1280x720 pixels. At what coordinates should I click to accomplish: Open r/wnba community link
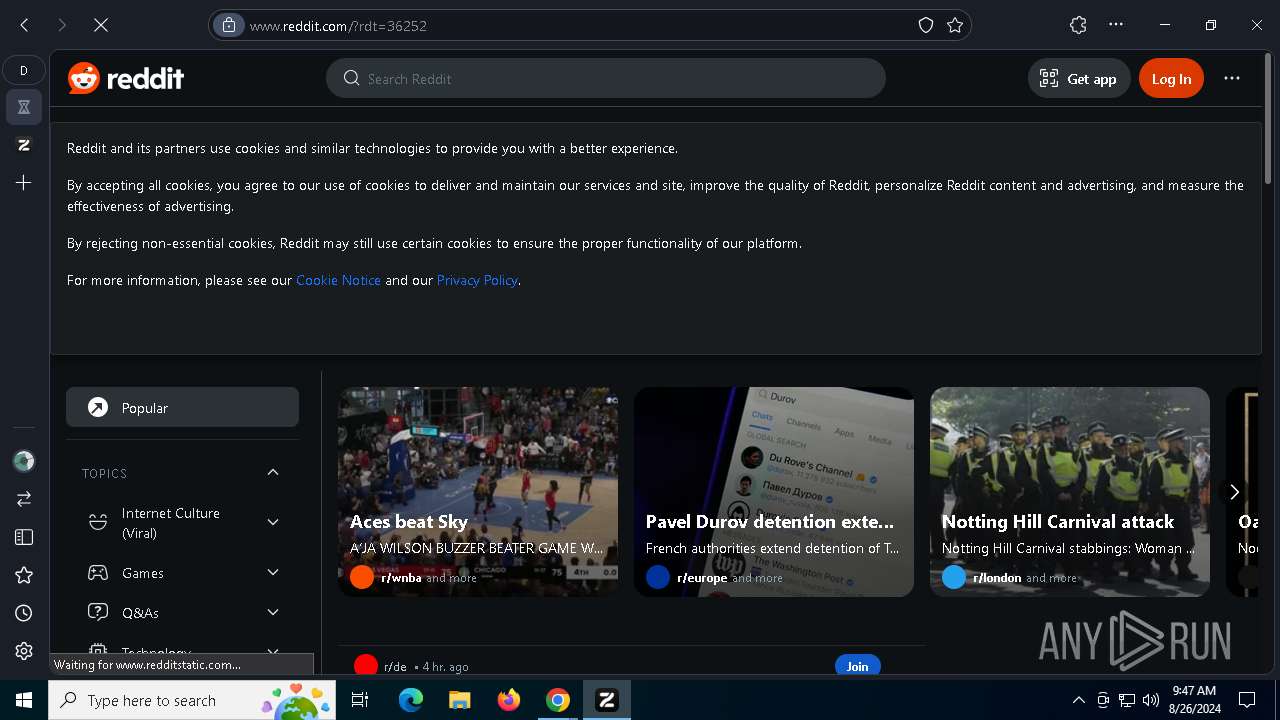click(401, 578)
